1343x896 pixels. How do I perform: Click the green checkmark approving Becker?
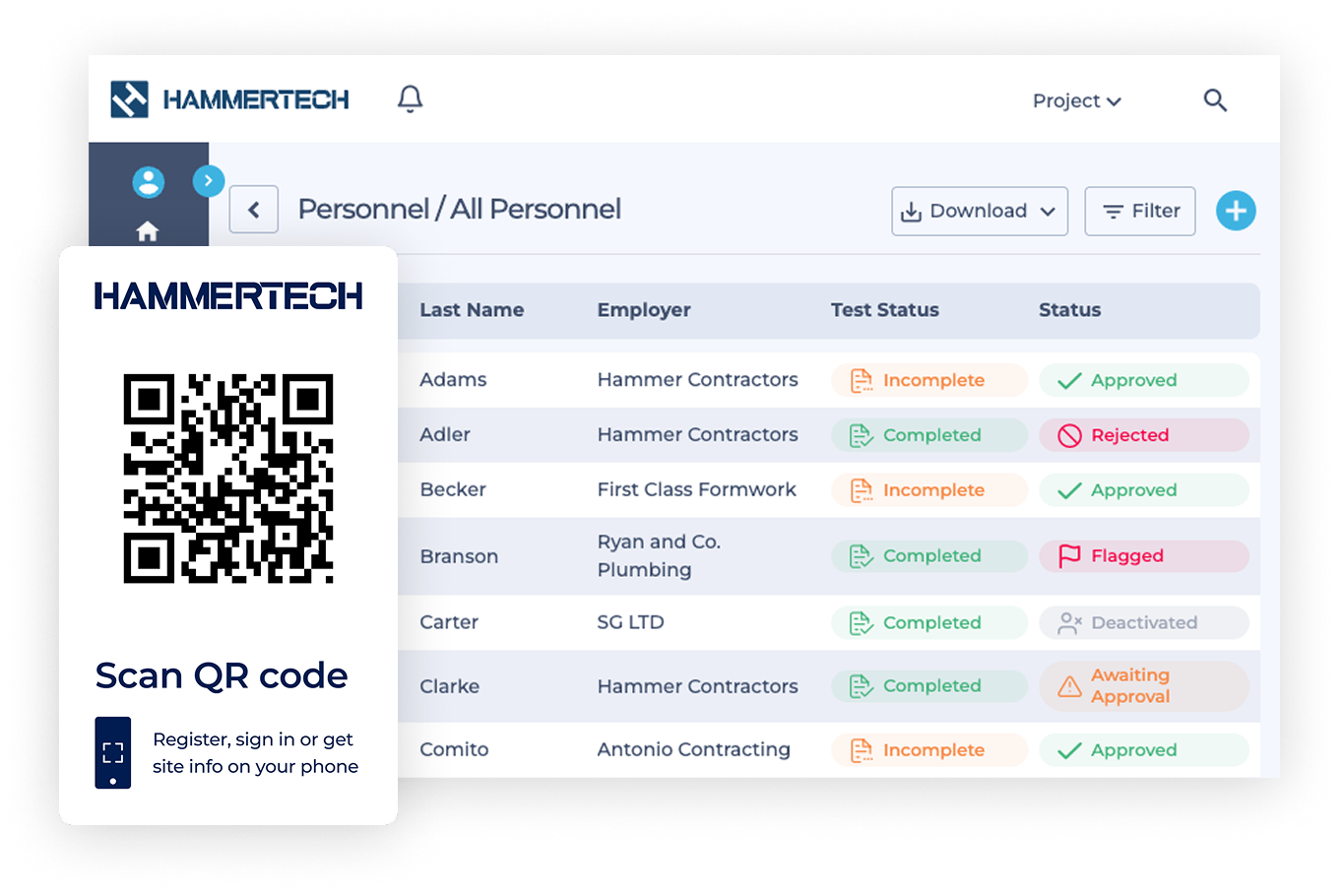[1068, 489]
